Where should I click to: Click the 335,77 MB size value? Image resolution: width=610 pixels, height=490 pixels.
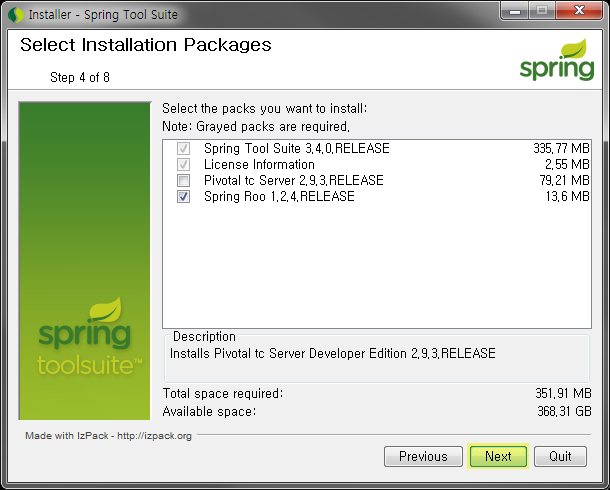point(561,149)
